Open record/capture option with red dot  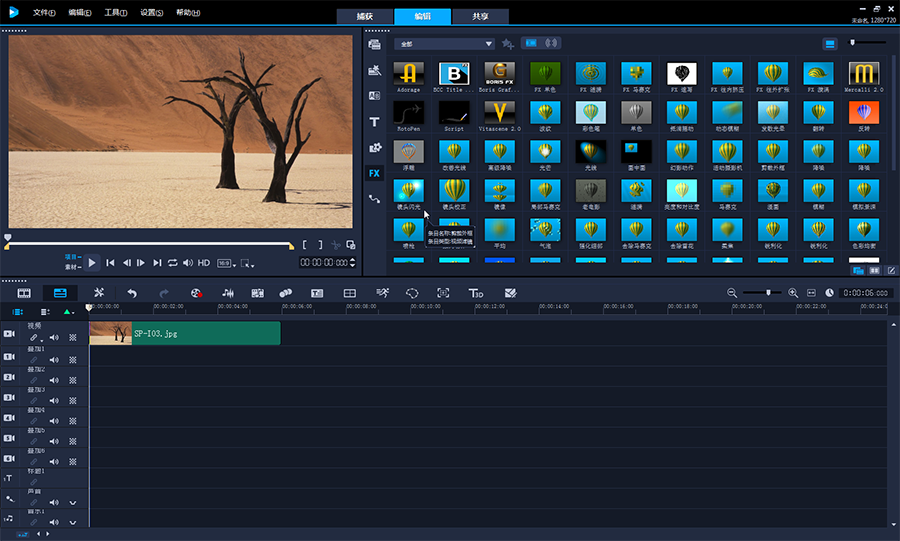point(196,293)
